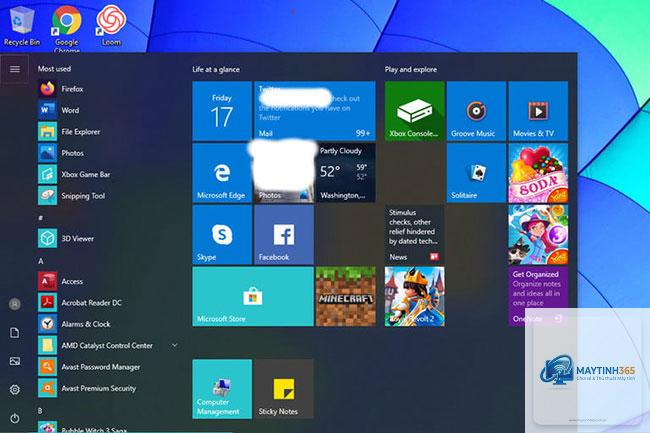Click the B letter index header

[40, 411]
